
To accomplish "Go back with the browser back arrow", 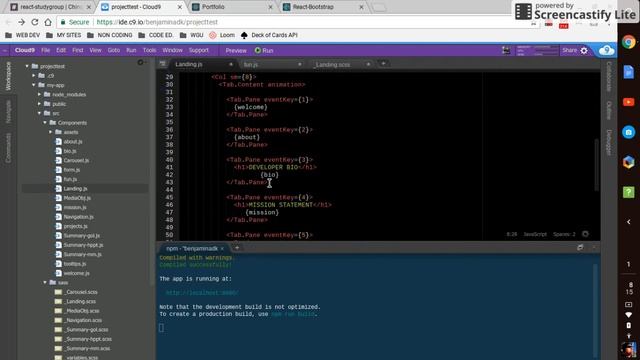I will (8, 22).
